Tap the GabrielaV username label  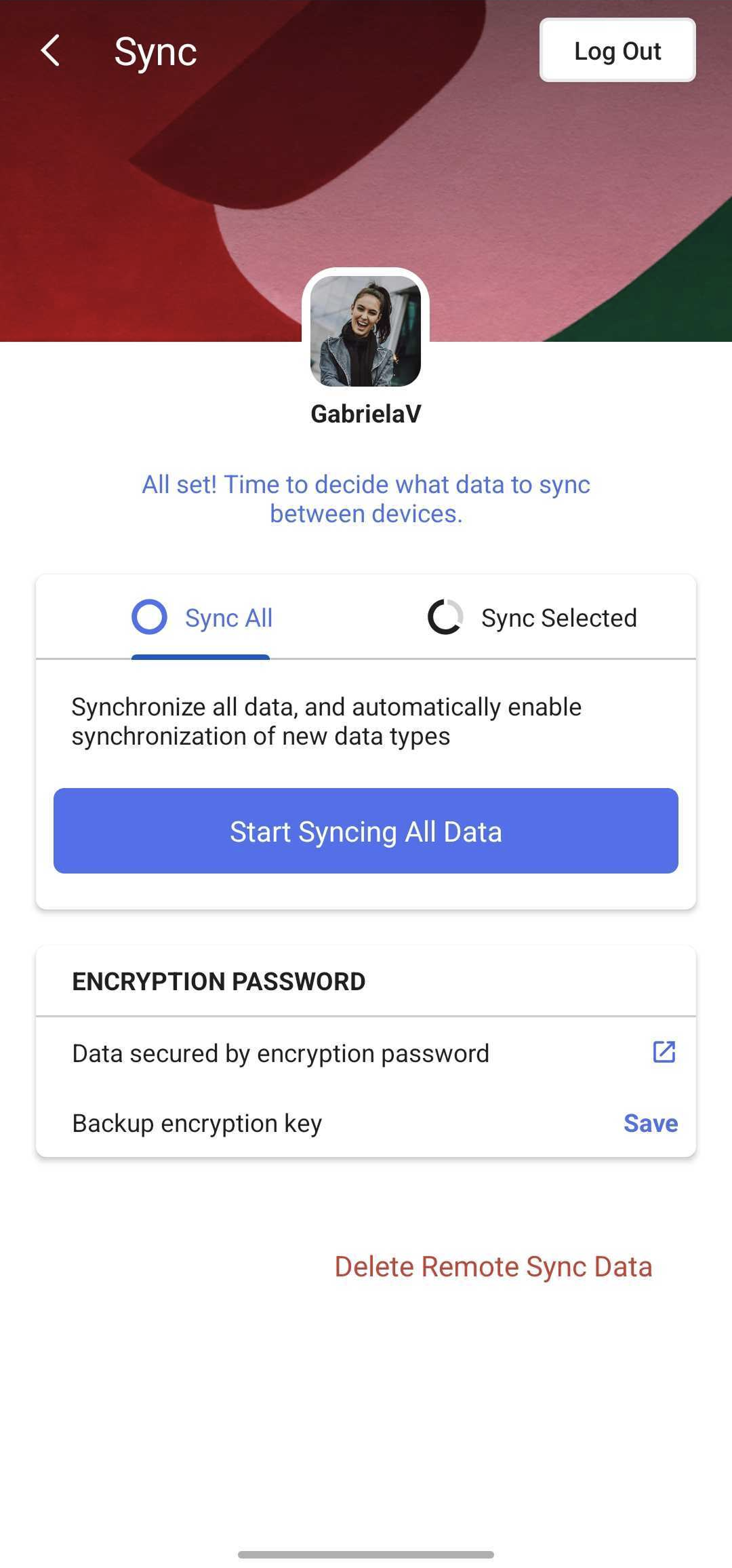366,414
